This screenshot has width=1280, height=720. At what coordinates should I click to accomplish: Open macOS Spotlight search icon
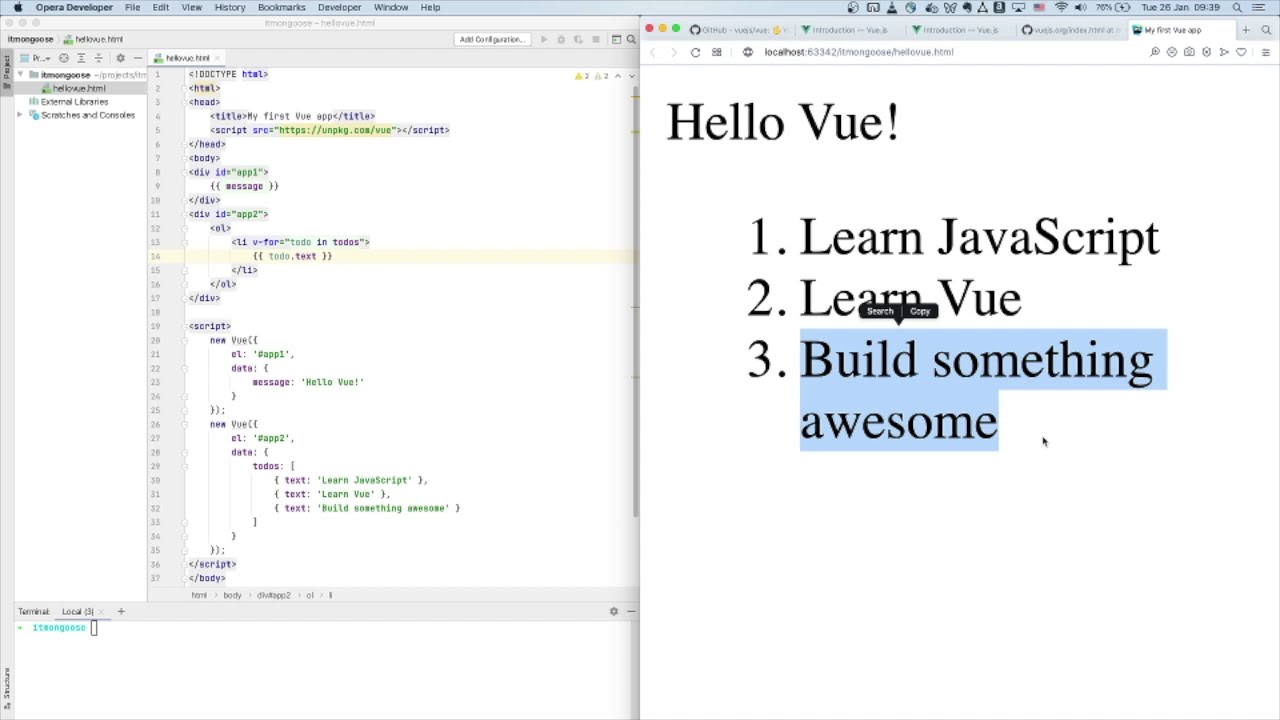tap(1237, 7)
